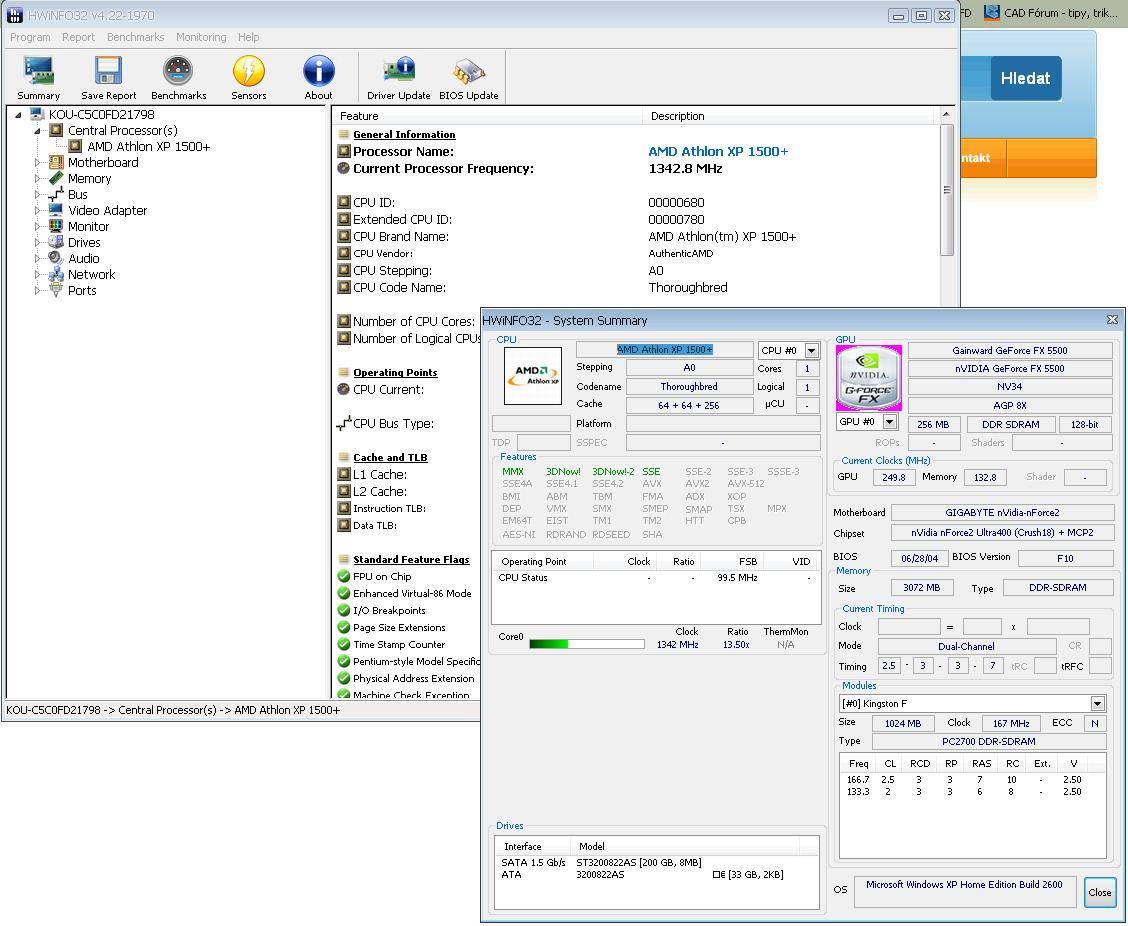This screenshot has width=1128, height=926.
Task: Click the General Information section heading
Action: click(404, 135)
